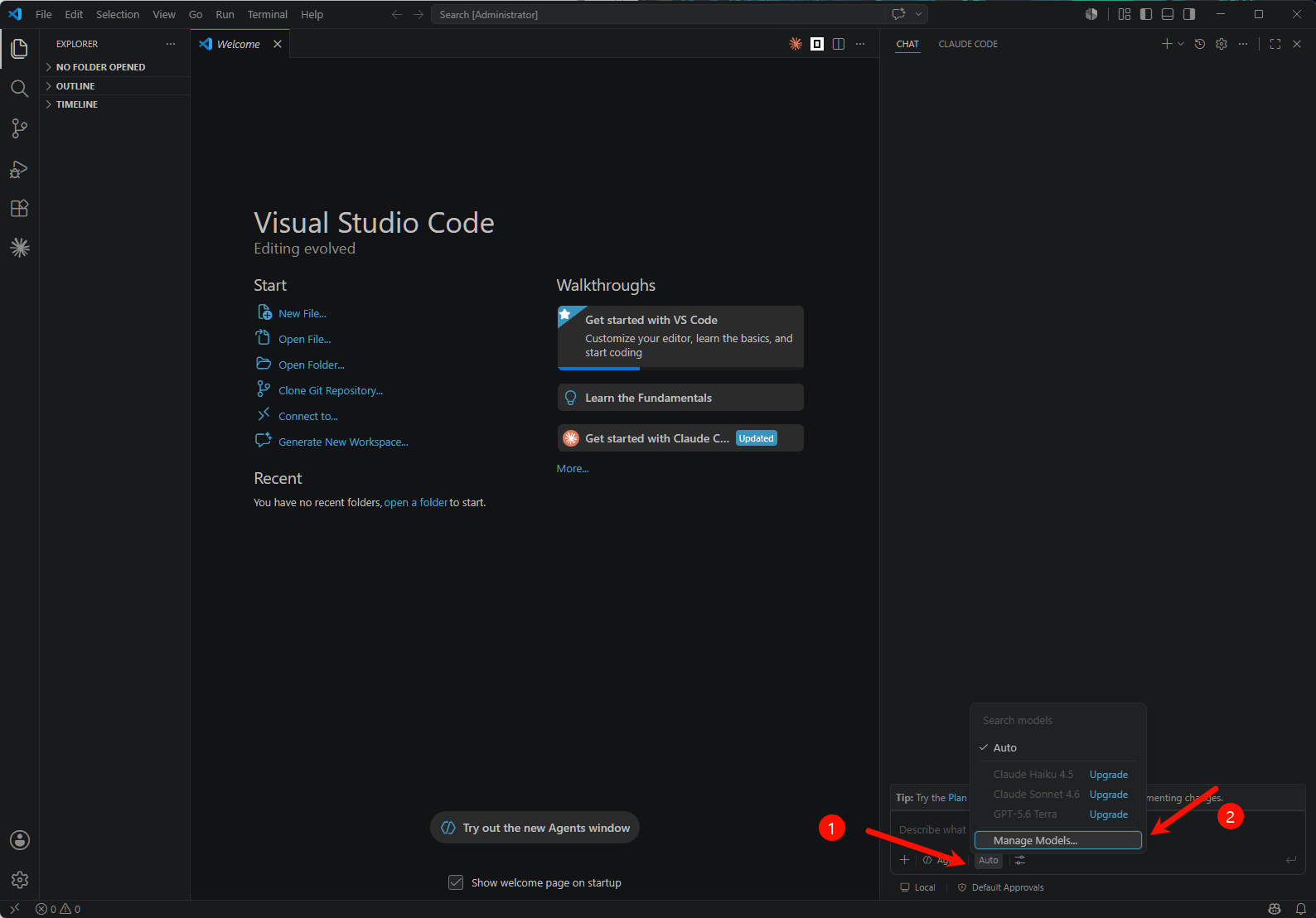Open the Selection menu
The width and height of the screenshot is (1316, 918).
(x=118, y=14)
